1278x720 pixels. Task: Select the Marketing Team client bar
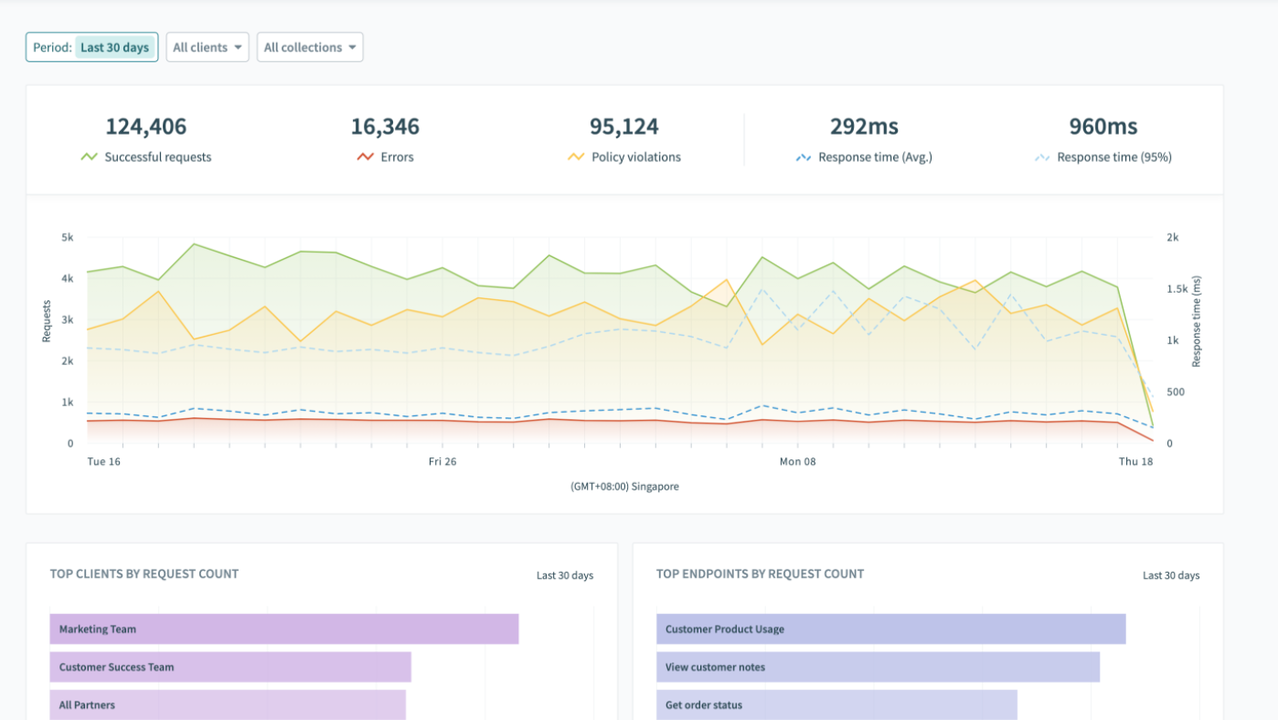[x=284, y=629]
